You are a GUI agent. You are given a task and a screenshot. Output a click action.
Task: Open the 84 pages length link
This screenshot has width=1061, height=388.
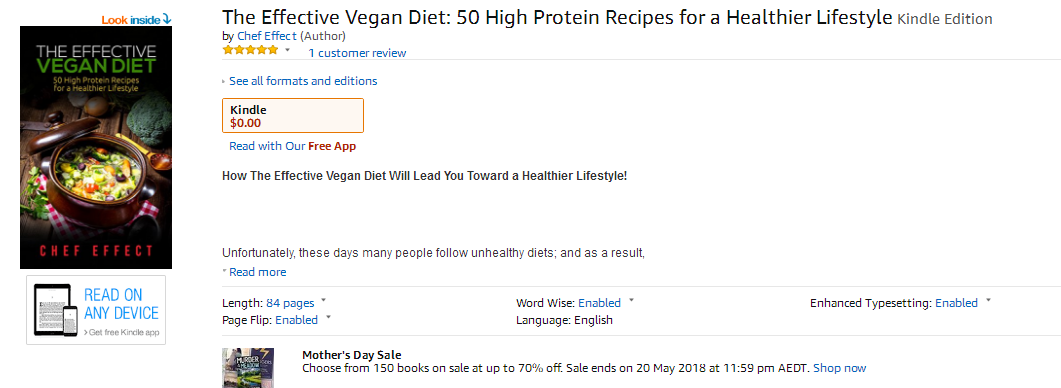(x=290, y=303)
